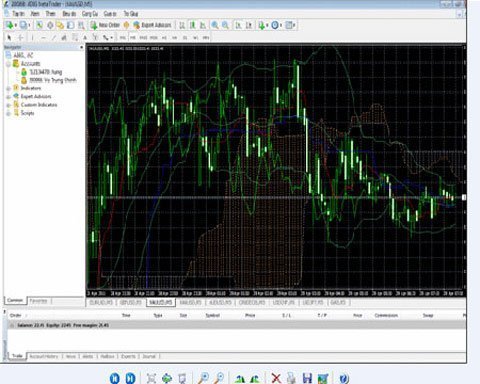Select the text label tool
480x384 pixels.
point(95,38)
